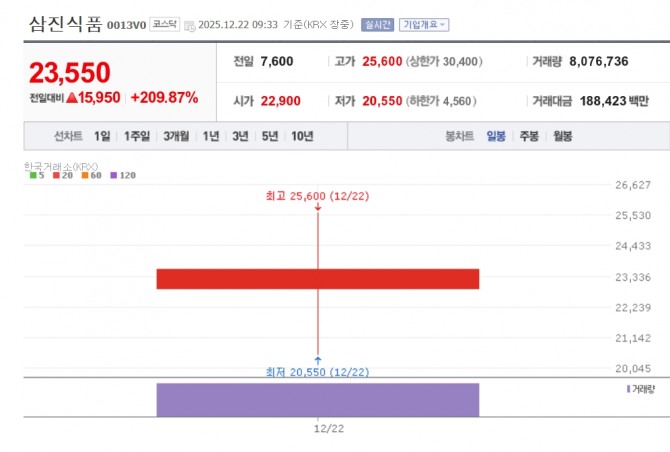Screen dimensions: 670x452
Task: Click the red up-arrow next to 15,950
Action: 72,98
